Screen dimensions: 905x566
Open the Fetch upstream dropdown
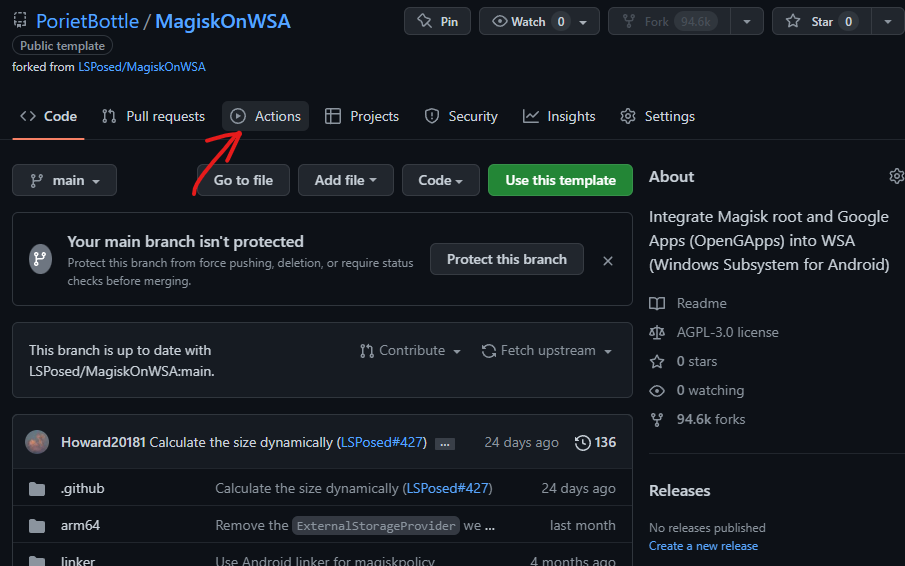[547, 351]
